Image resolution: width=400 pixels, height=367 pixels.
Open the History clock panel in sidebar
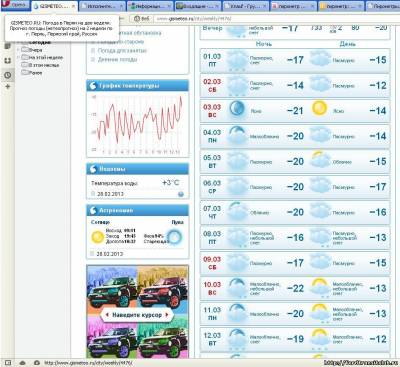coord(8,75)
